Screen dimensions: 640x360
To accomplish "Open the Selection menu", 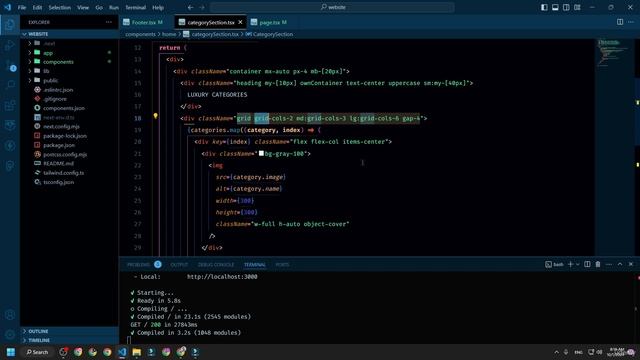I will click(60, 7).
